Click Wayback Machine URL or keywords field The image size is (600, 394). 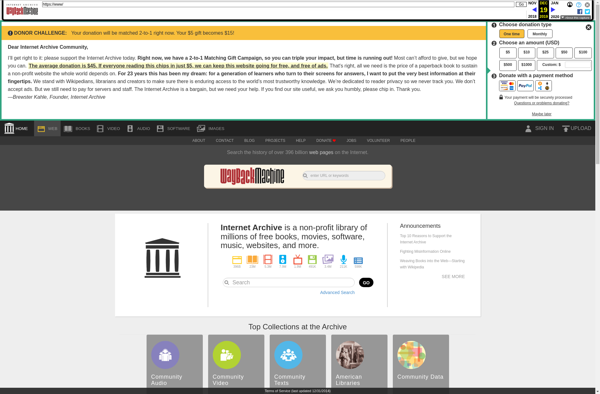344,176
